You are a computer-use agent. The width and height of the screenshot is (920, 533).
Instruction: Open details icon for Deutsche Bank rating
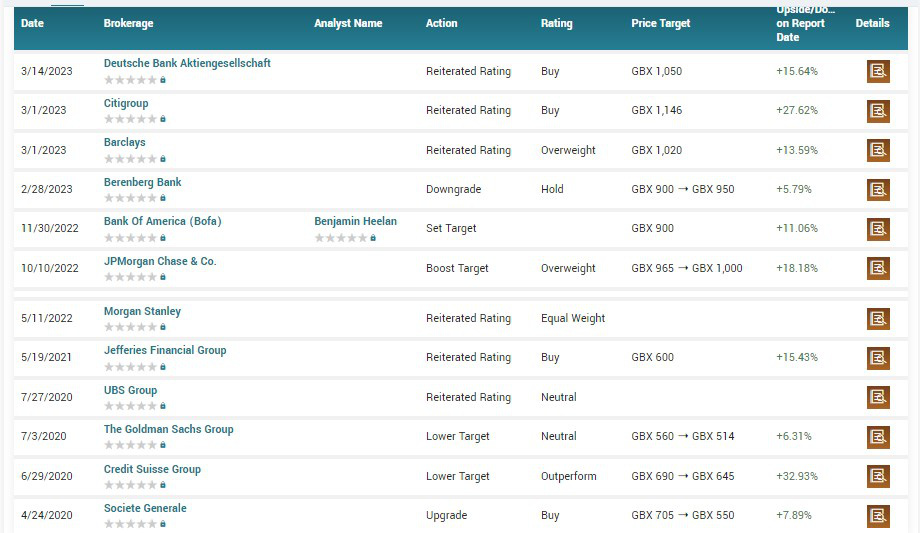[877, 72]
